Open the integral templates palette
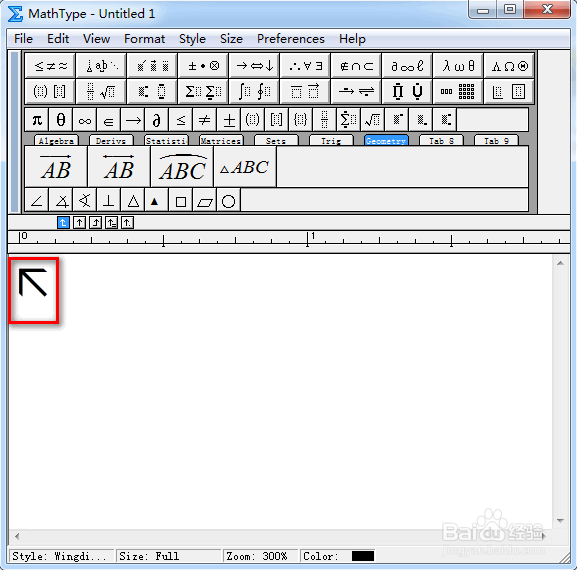577x570 pixels. (x=255, y=91)
